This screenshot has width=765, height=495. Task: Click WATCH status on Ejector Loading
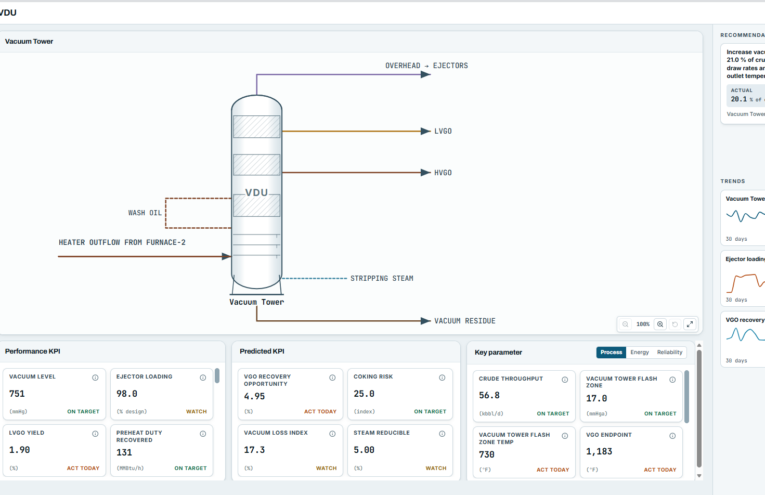[197, 412]
